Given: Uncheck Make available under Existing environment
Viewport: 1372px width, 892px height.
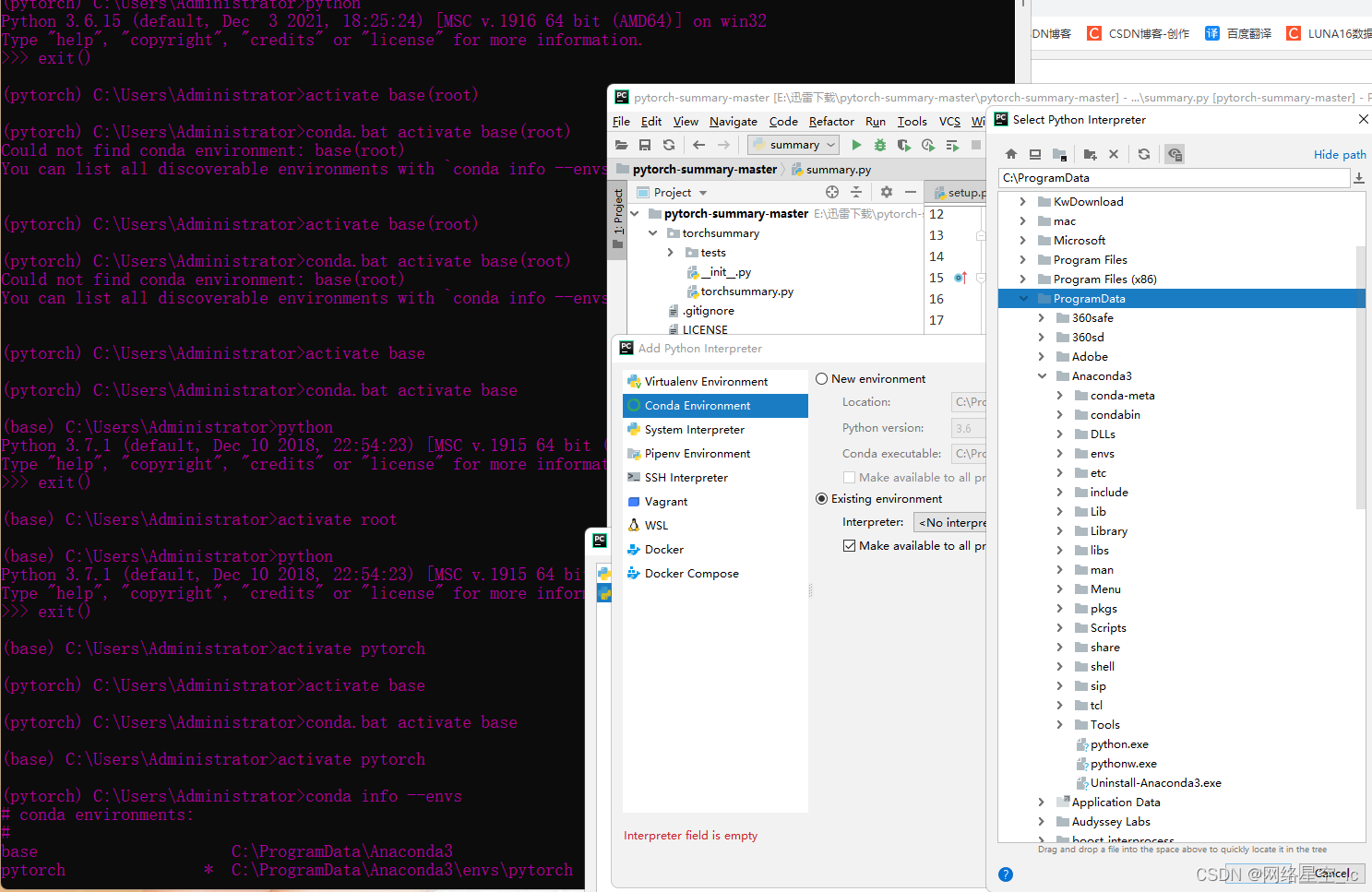Looking at the screenshot, I should (x=849, y=546).
